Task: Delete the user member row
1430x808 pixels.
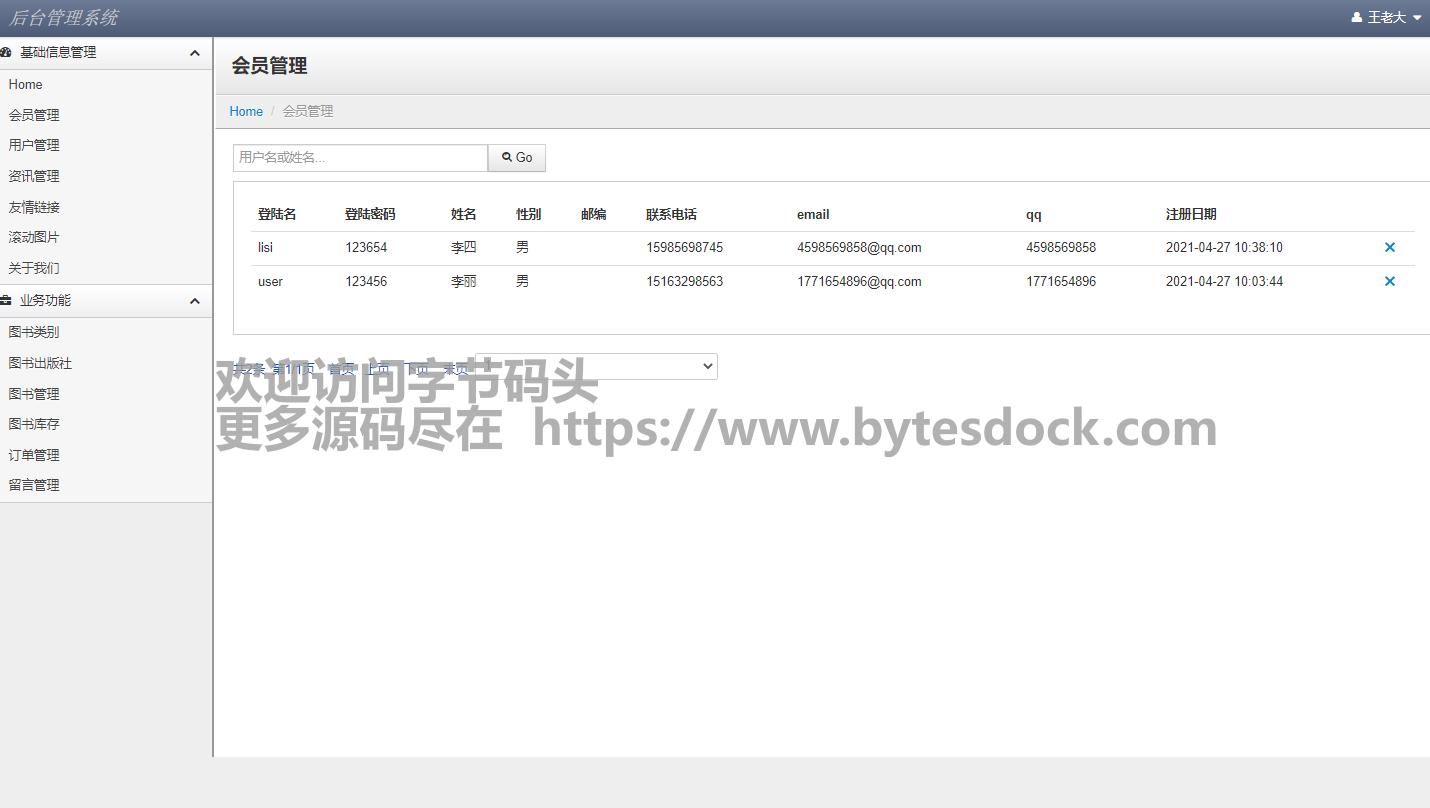Action: click(1389, 281)
